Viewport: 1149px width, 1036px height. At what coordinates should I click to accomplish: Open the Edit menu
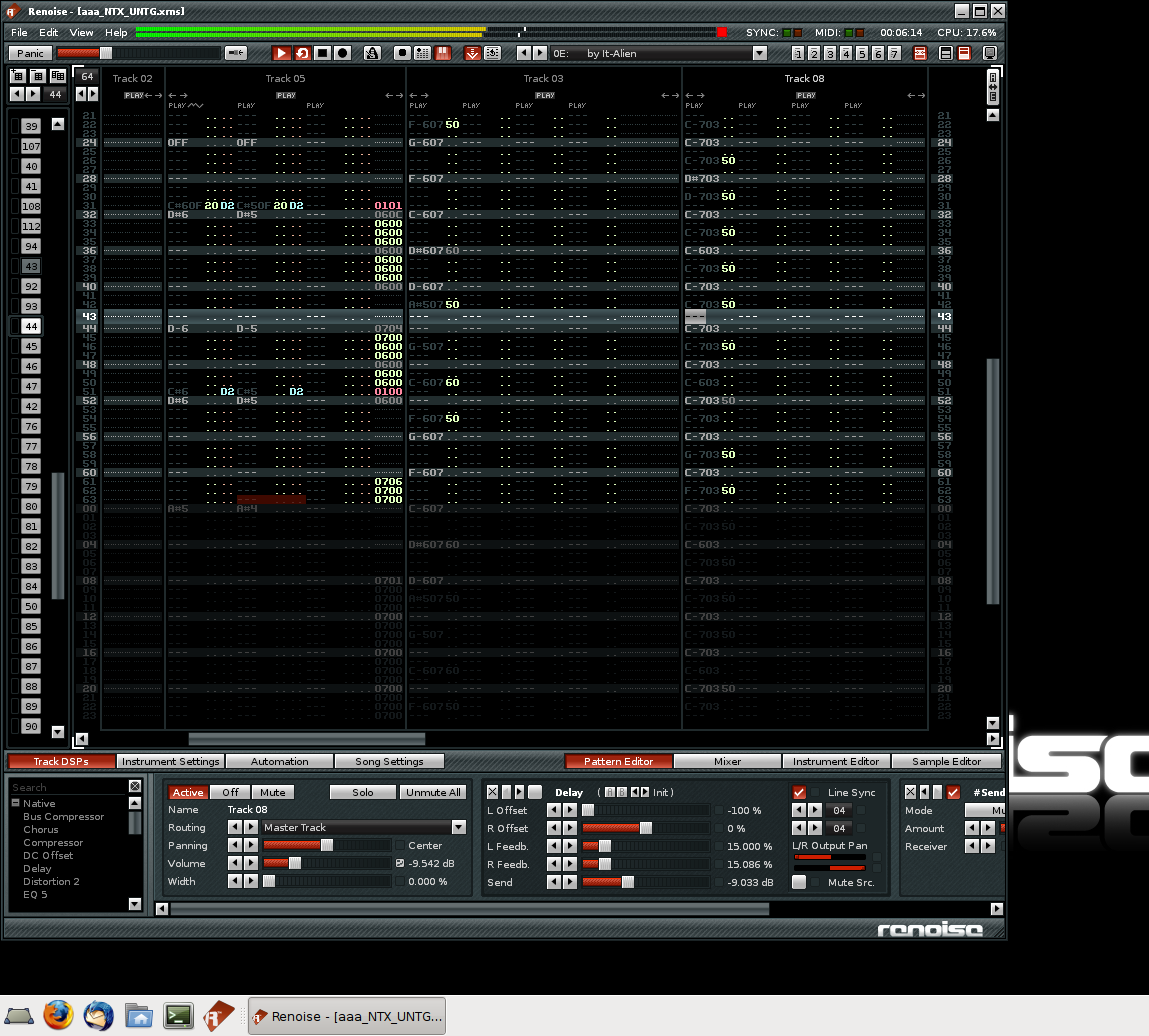[x=48, y=32]
